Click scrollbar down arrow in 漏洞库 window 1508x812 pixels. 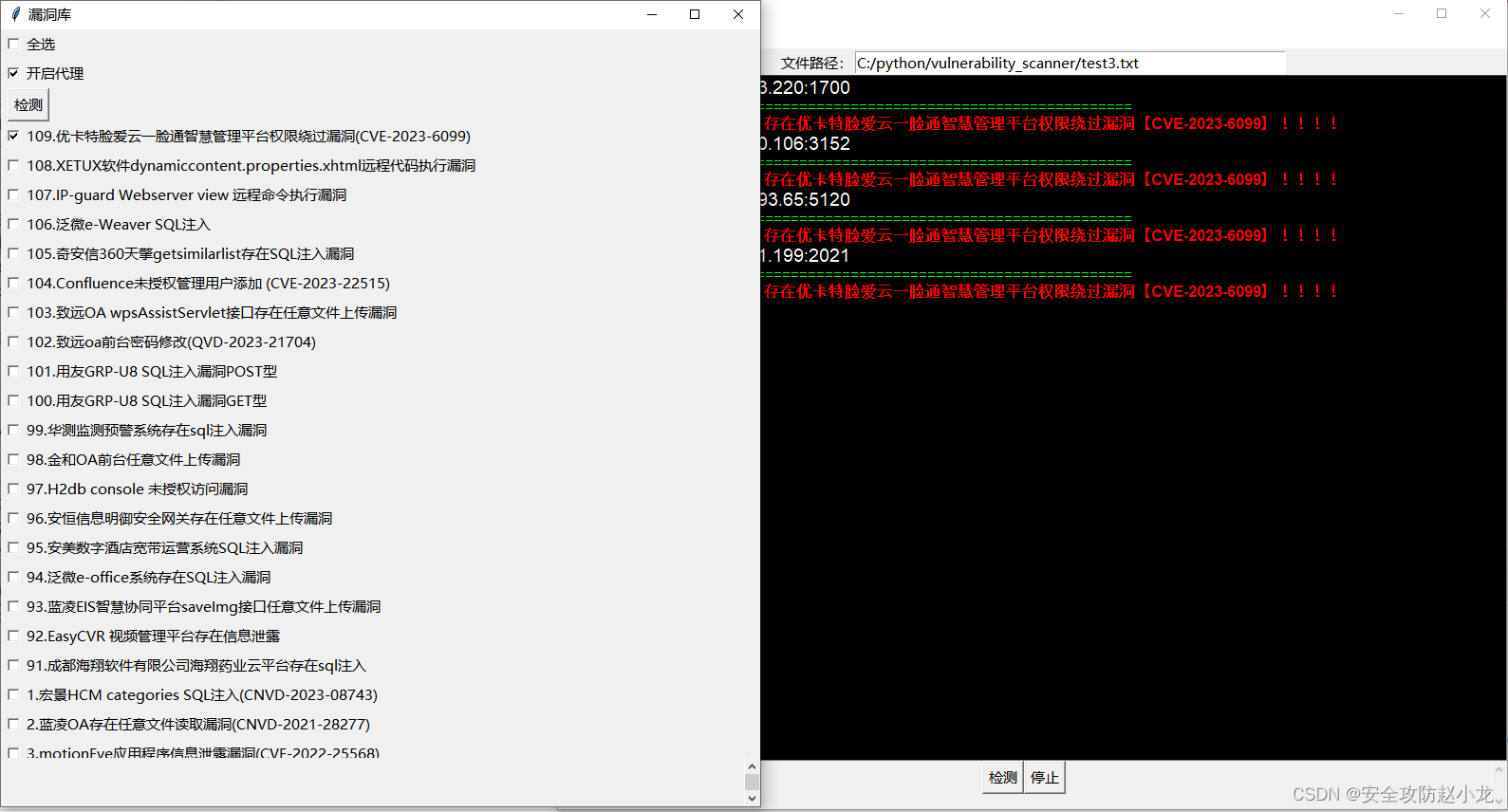click(752, 798)
